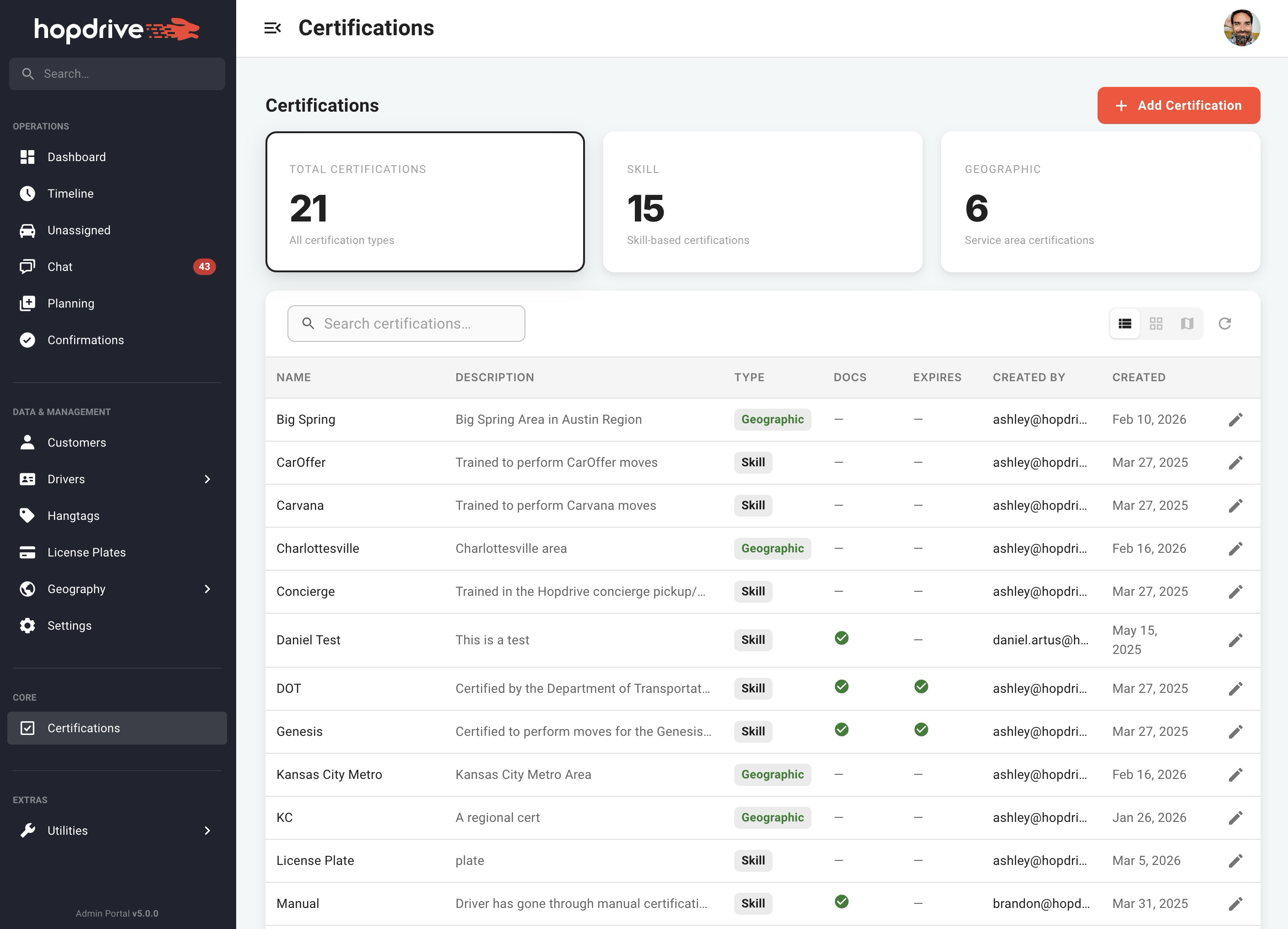Viewport: 1288px width, 929px height.
Task: Keep list view active in the view switcher
Action: (x=1125, y=323)
